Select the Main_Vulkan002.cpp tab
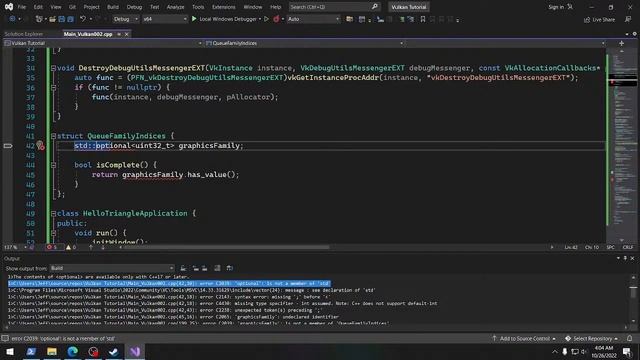640x360 pixels. [x=88, y=34]
